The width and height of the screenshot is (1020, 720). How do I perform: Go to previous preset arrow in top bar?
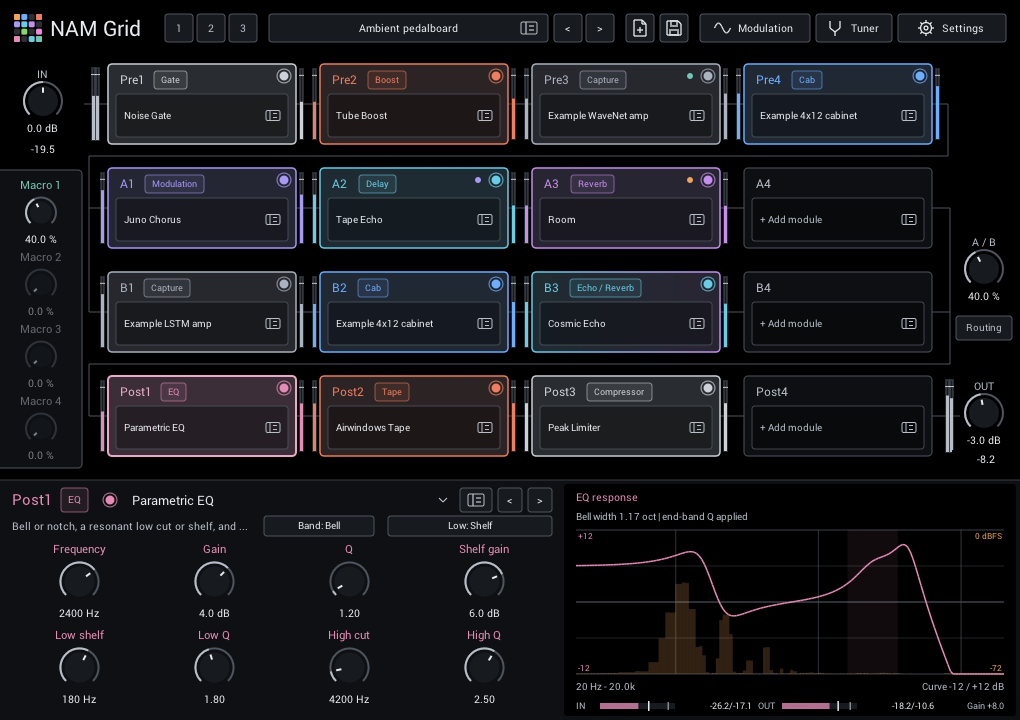point(568,28)
